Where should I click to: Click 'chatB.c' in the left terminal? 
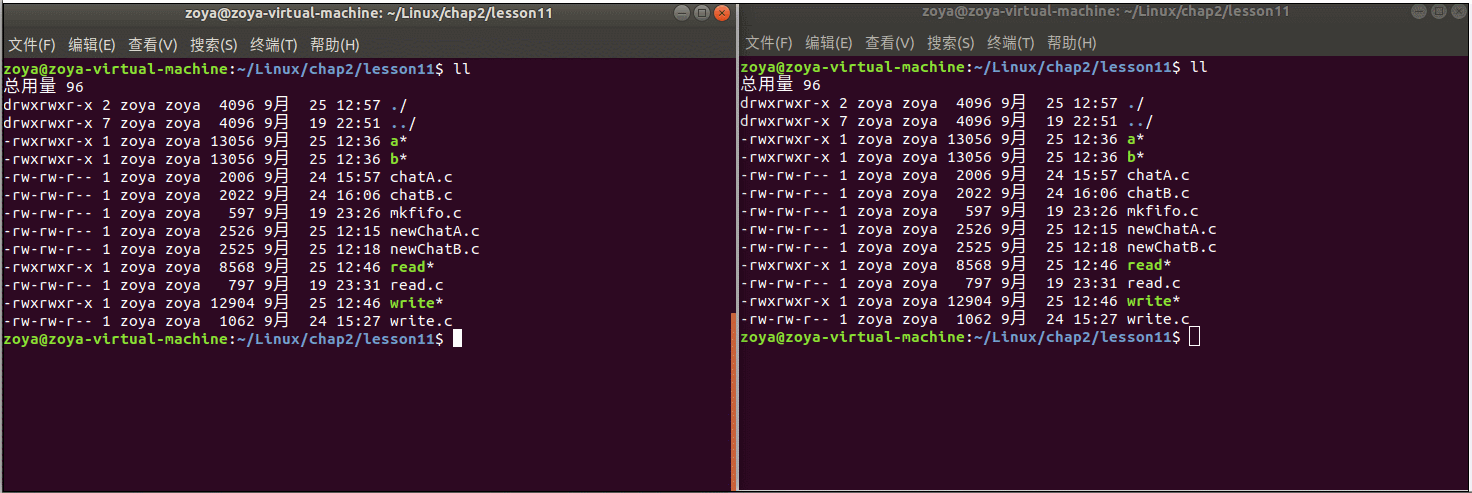tap(421, 195)
